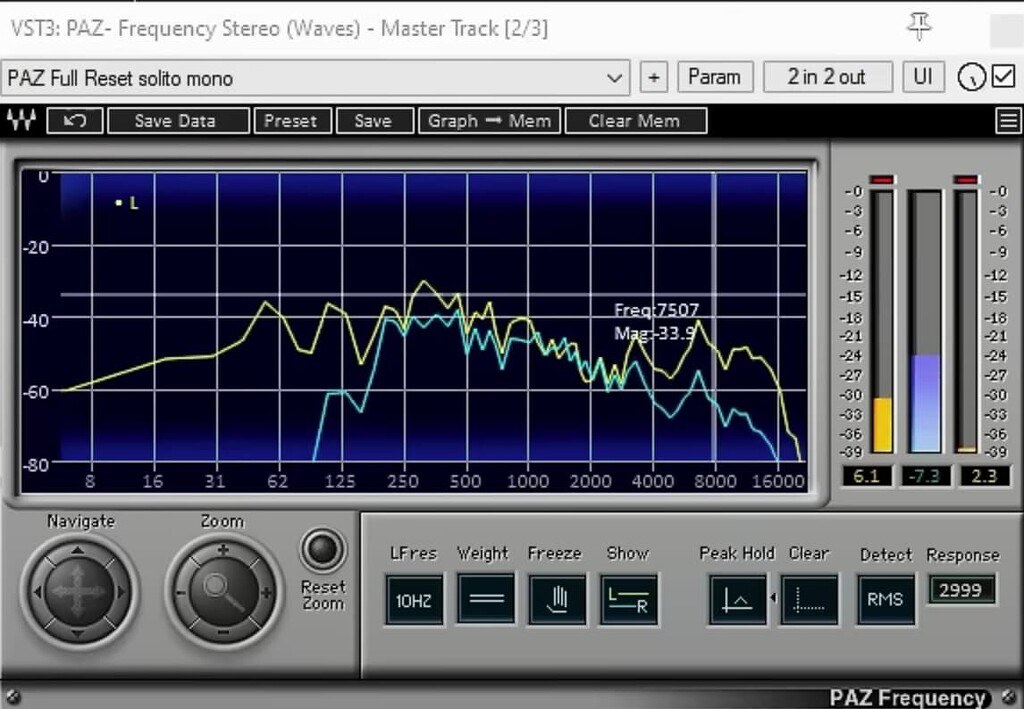
Task: Click the Waves logo icon
Action: coord(21,120)
